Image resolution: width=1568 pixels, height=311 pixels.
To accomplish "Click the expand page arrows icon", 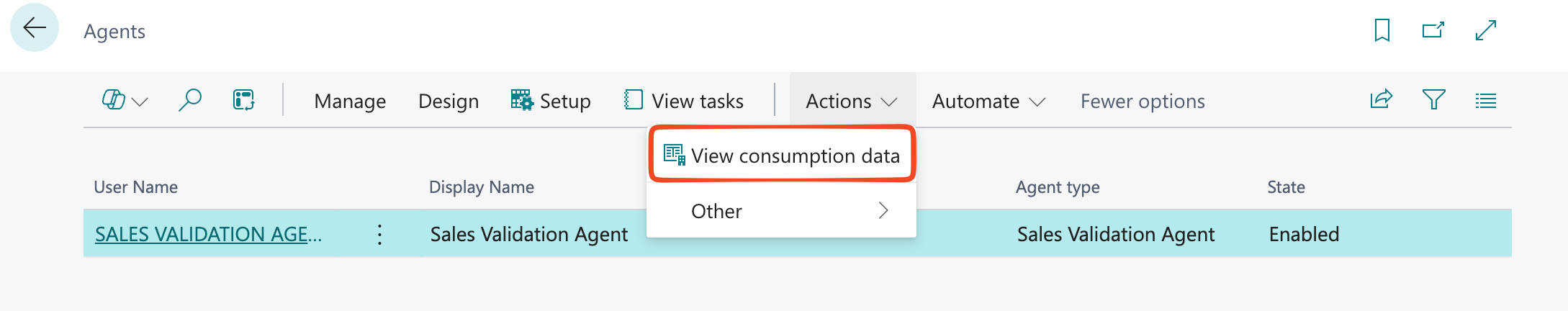I will pyautogui.click(x=1485, y=30).
